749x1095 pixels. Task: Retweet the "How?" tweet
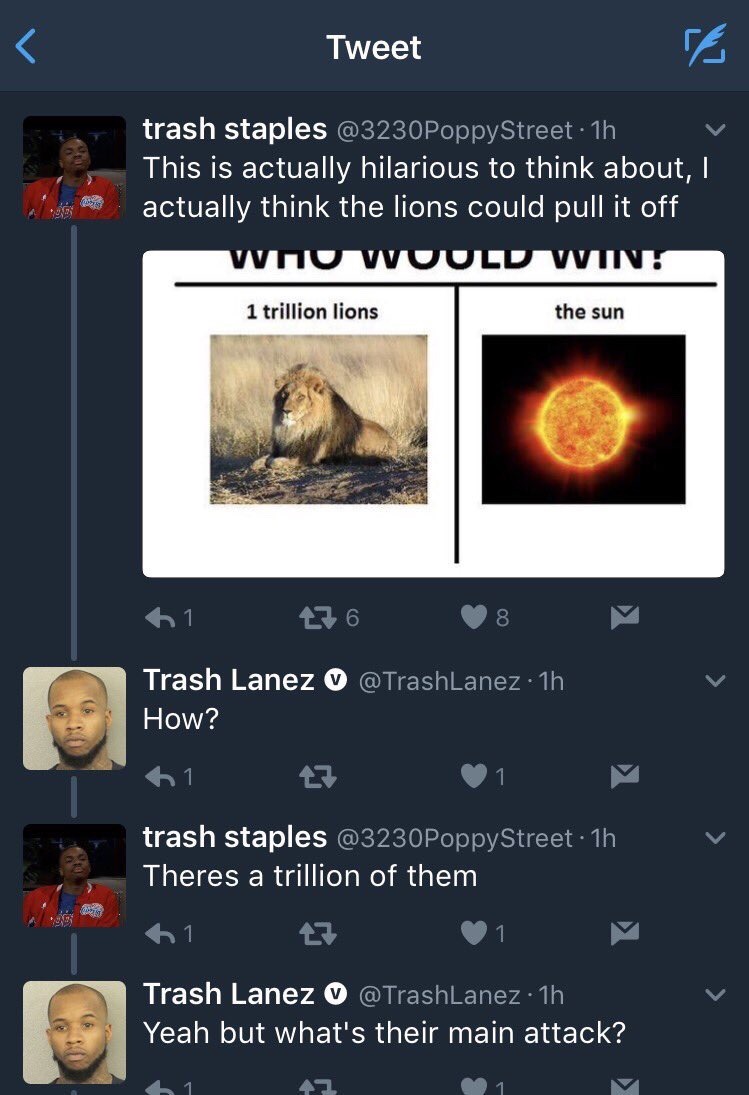click(x=318, y=776)
